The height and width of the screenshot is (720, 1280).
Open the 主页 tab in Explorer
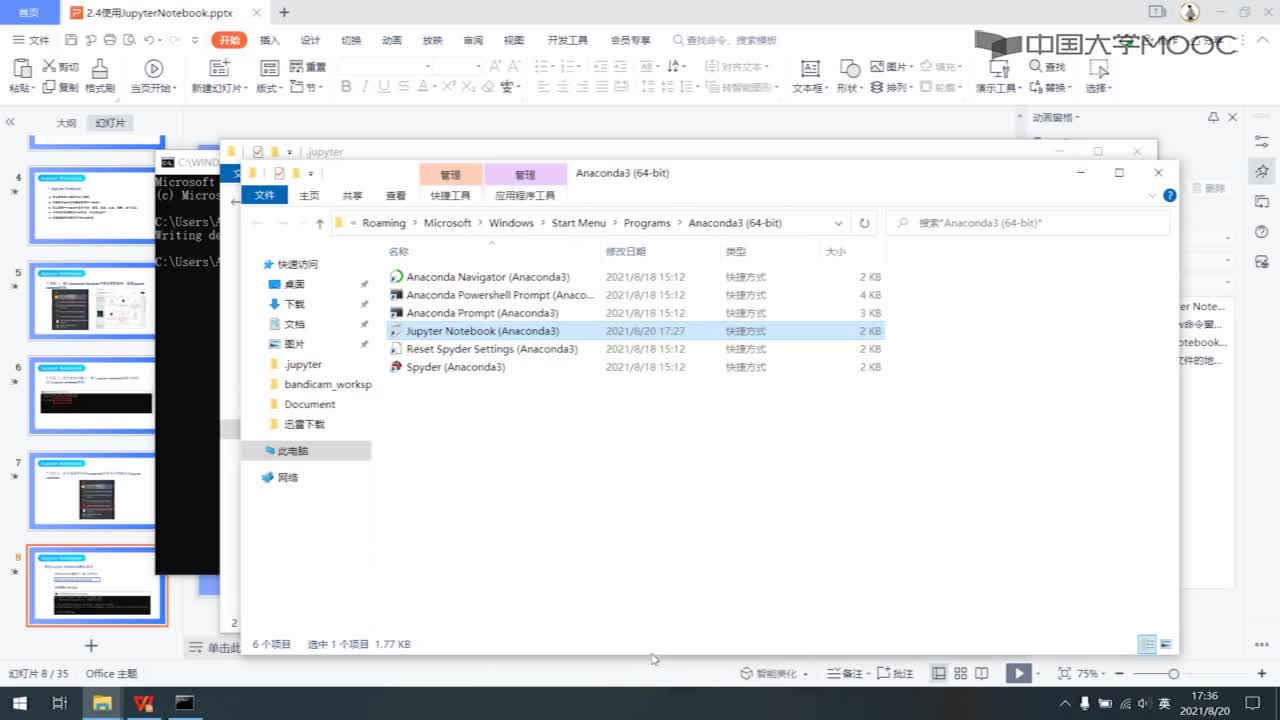tap(309, 196)
